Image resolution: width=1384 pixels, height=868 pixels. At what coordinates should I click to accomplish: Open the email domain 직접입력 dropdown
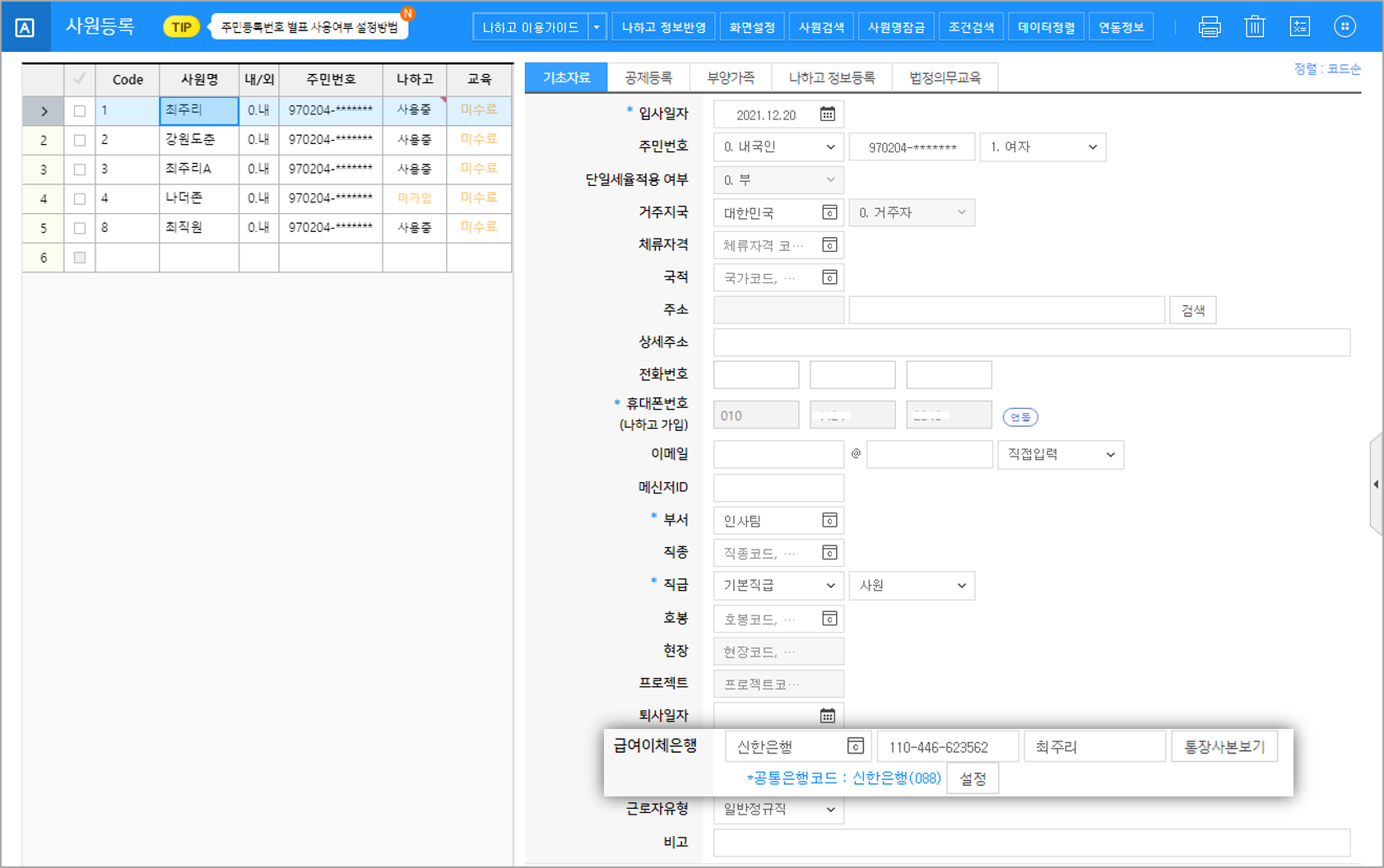(1061, 455)
